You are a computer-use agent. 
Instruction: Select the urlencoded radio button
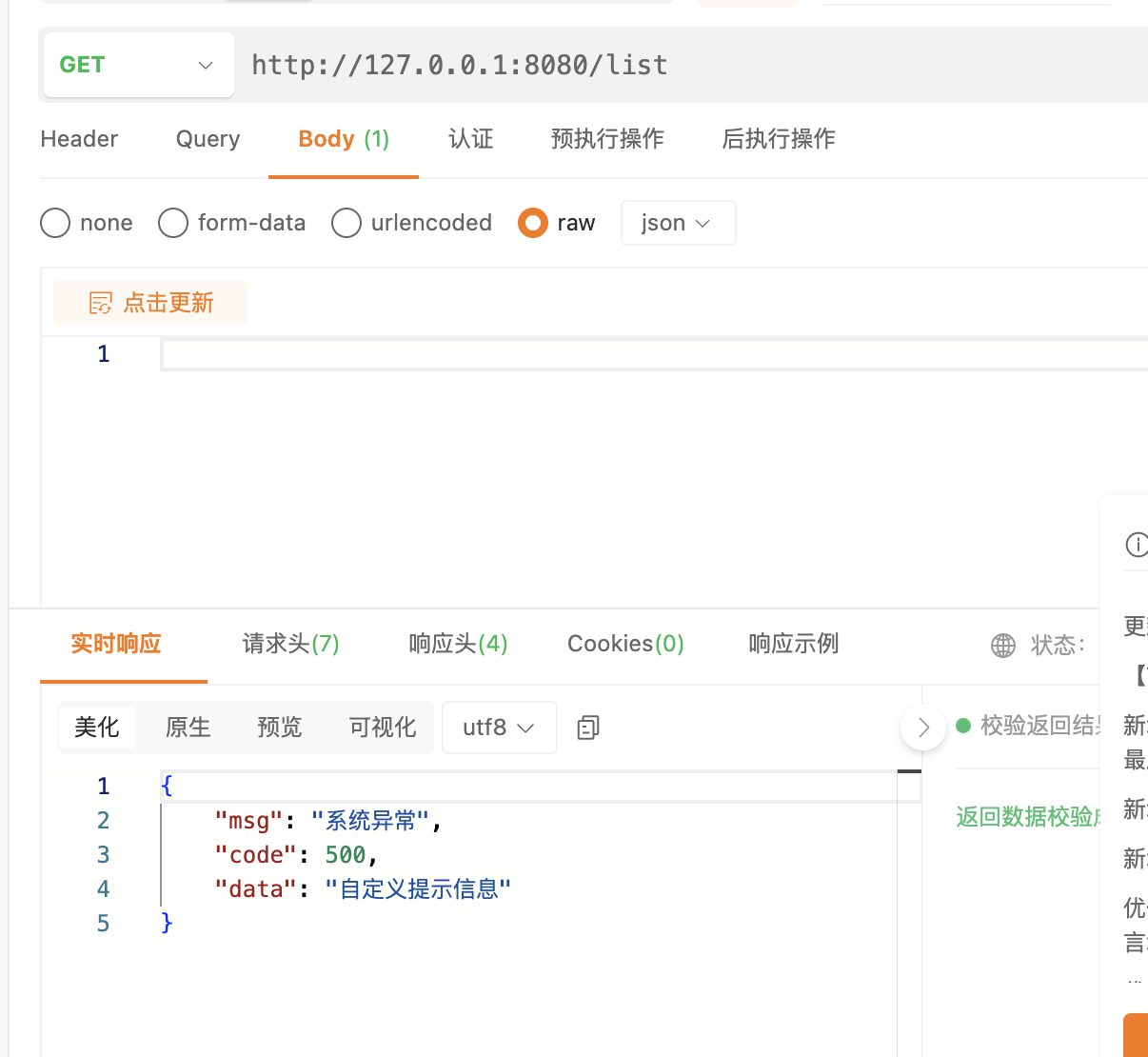346,223
